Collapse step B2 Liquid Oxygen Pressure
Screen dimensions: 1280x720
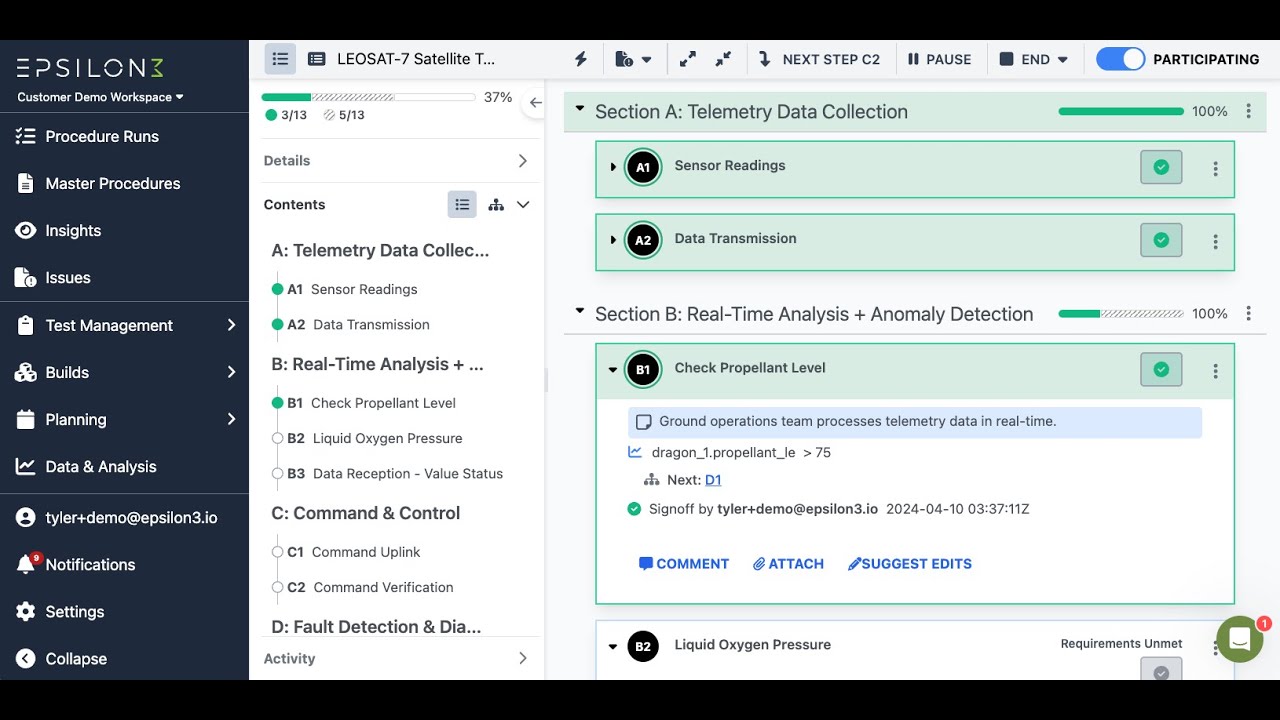pyautogui.click(x=613, y=646)
